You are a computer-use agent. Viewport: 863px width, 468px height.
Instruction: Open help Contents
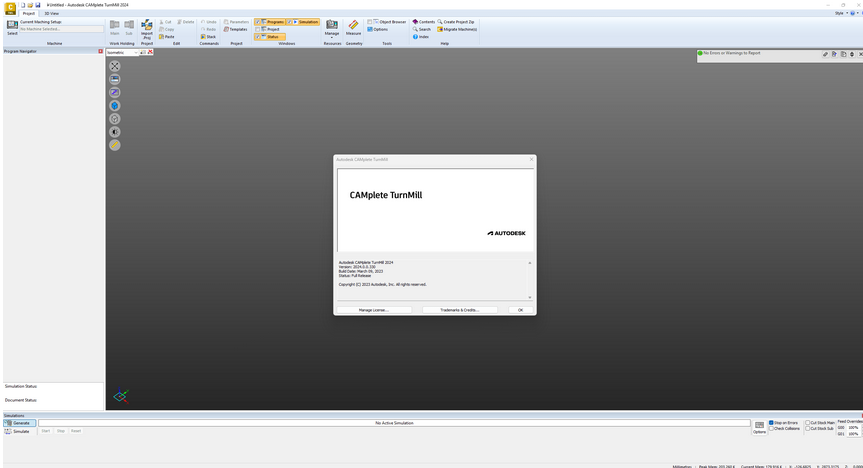click(424, 22)
